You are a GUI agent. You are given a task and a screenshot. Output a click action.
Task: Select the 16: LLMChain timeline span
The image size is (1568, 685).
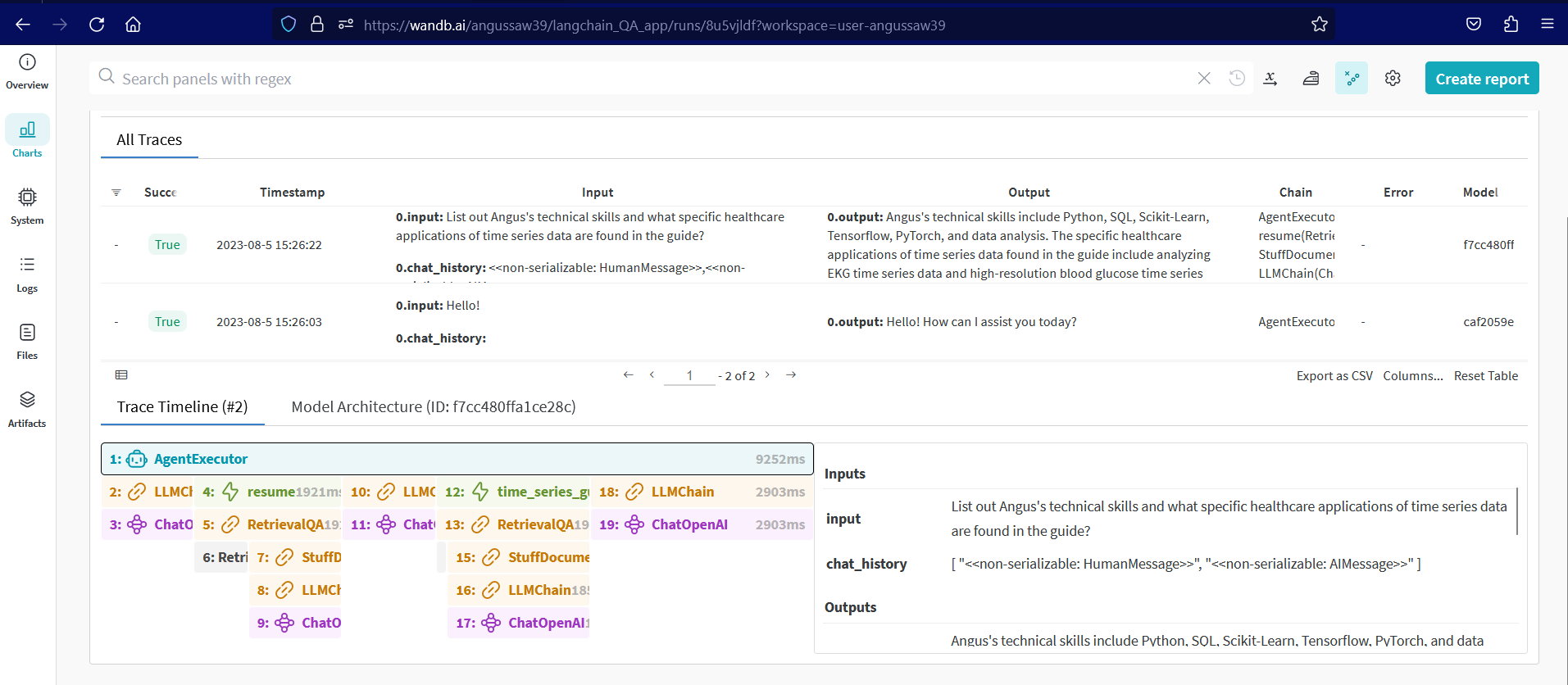519,590
